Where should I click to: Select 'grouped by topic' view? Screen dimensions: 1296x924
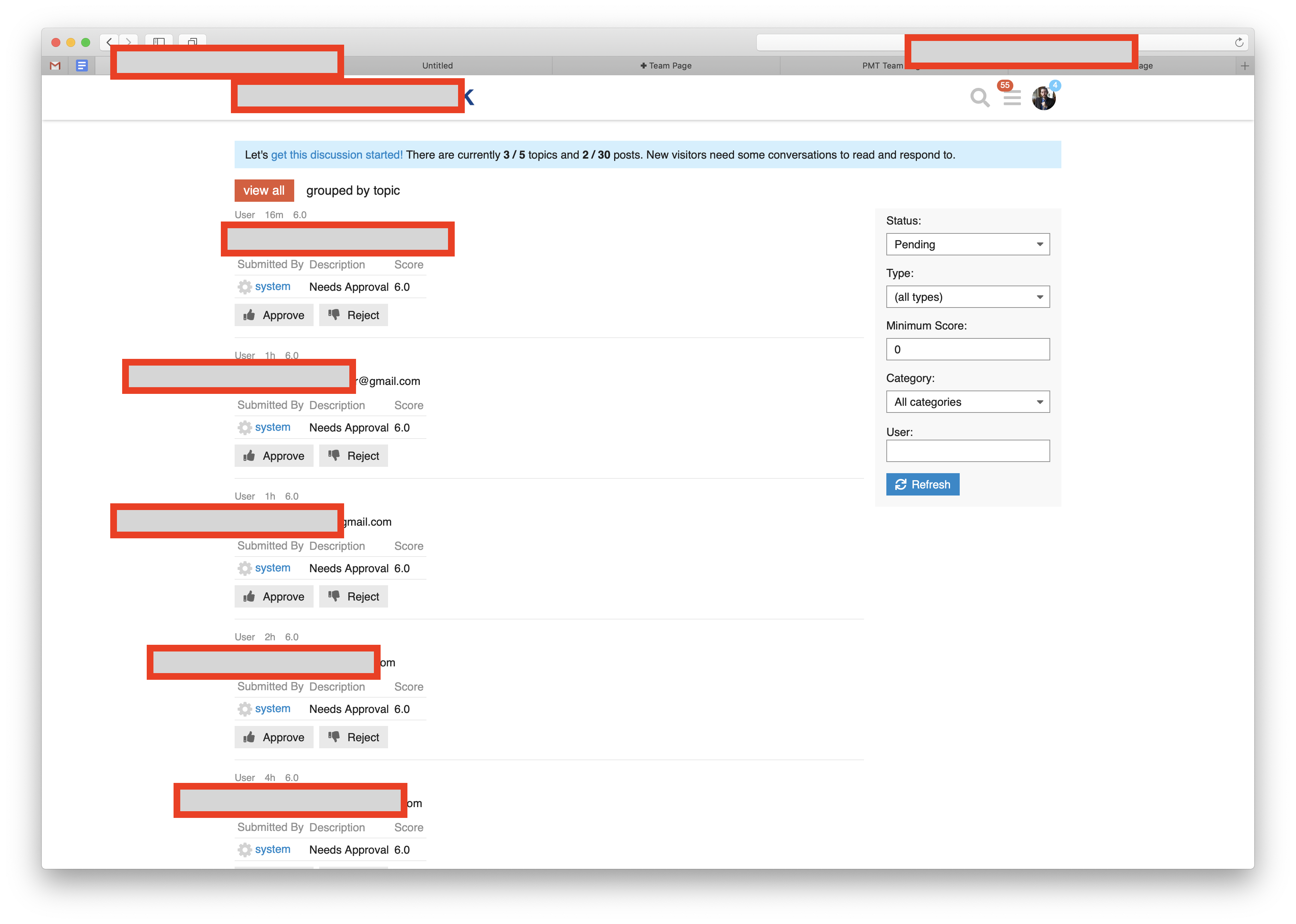click(x=353, y=191)
